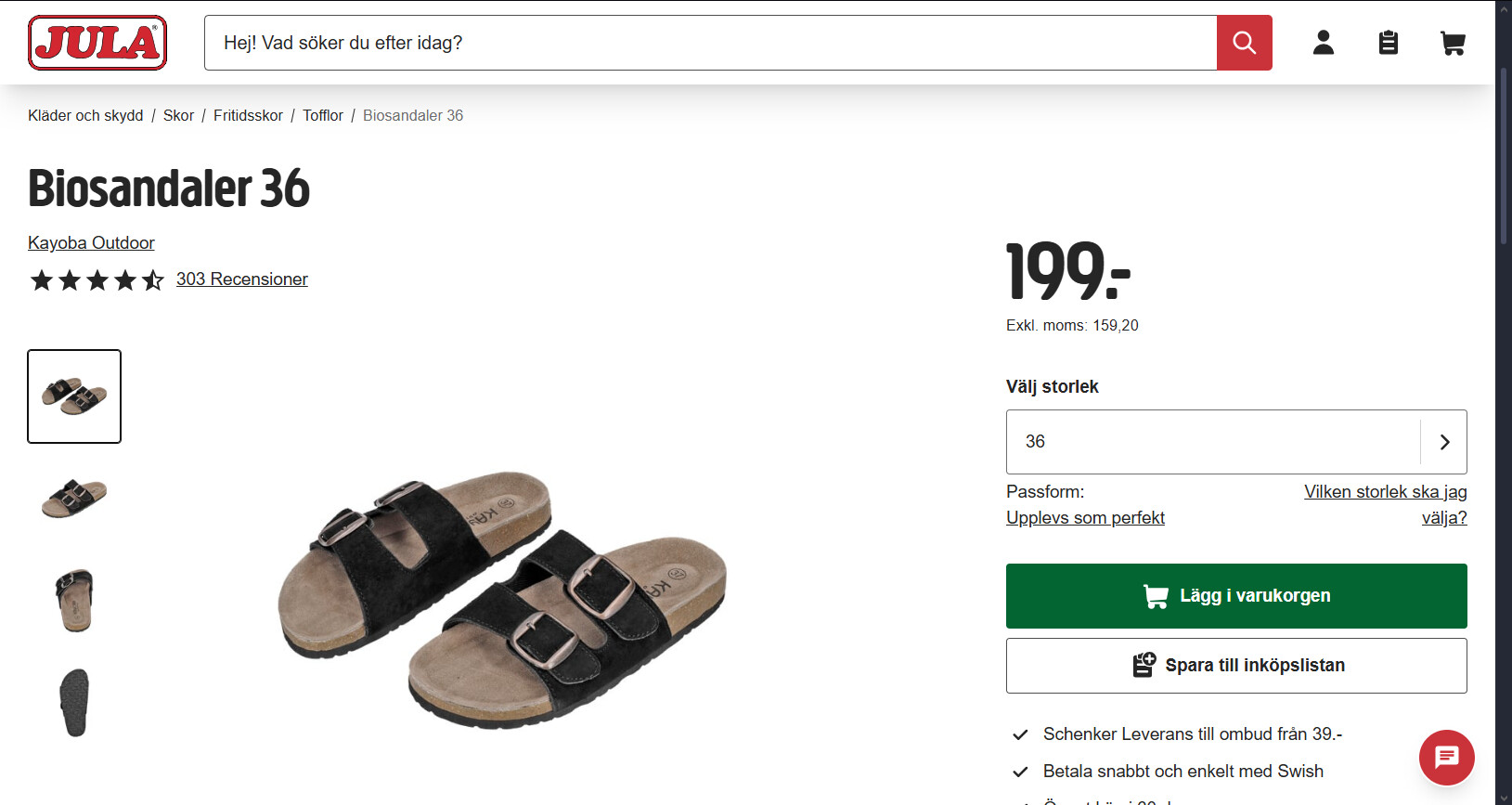This screenshot has width=1512, height=805.
Task: Open the live chat bubble
Action: 1446,758
